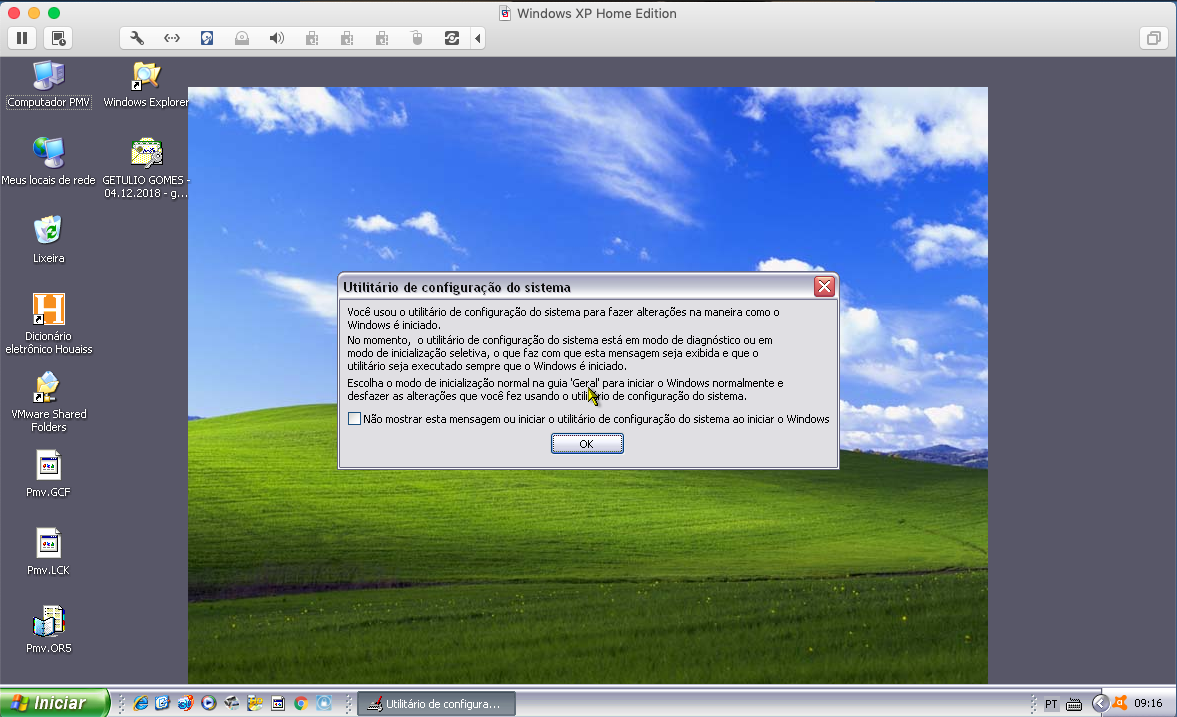The width and height of the screenshot is (1177, 717).
Task: Collapse the VMware device toolbar arrow
Action: [477, 38]
